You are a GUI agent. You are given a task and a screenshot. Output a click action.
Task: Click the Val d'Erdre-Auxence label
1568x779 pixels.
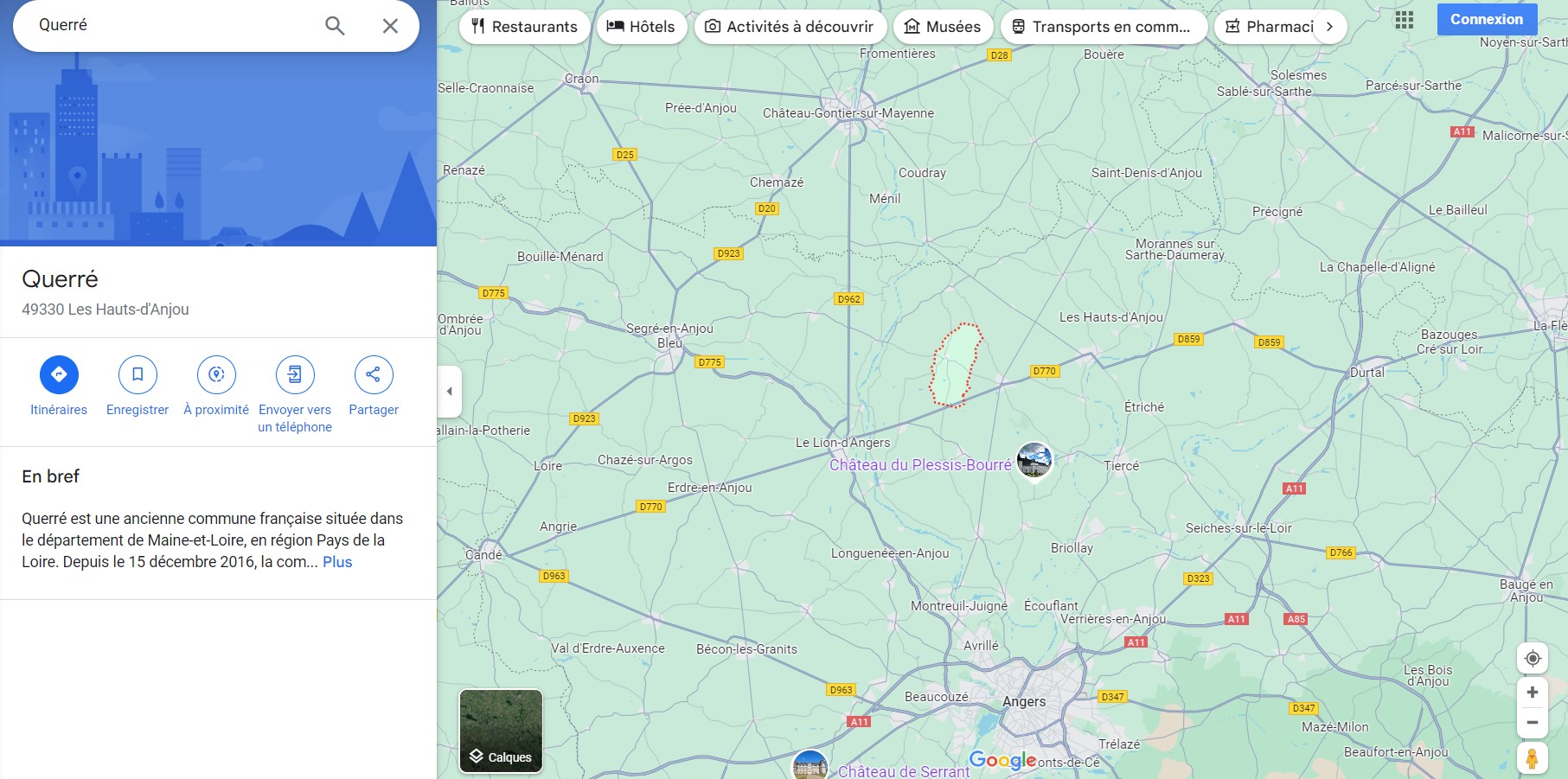pyautogui.click(x=608, y=648)
